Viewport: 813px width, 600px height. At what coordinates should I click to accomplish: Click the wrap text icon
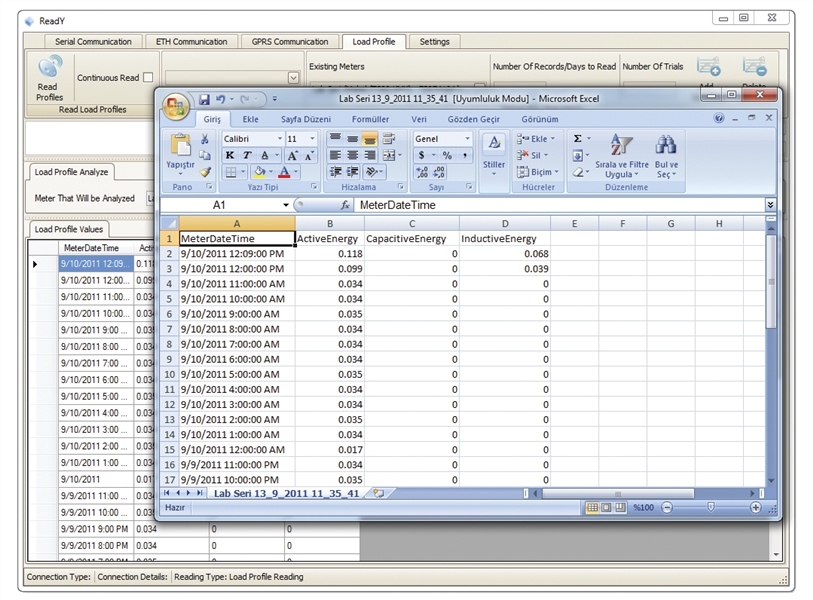[x=388, y=138]
